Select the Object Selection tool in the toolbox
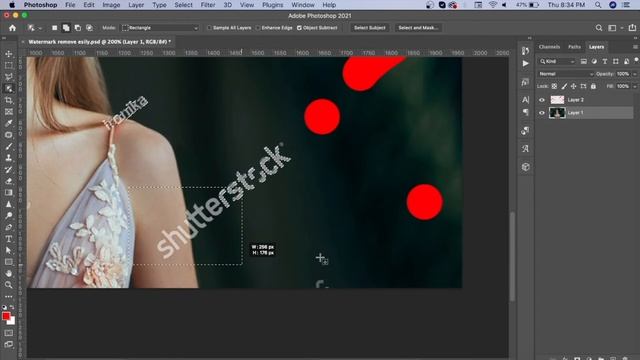640x360 pixels. pos(9,89)
